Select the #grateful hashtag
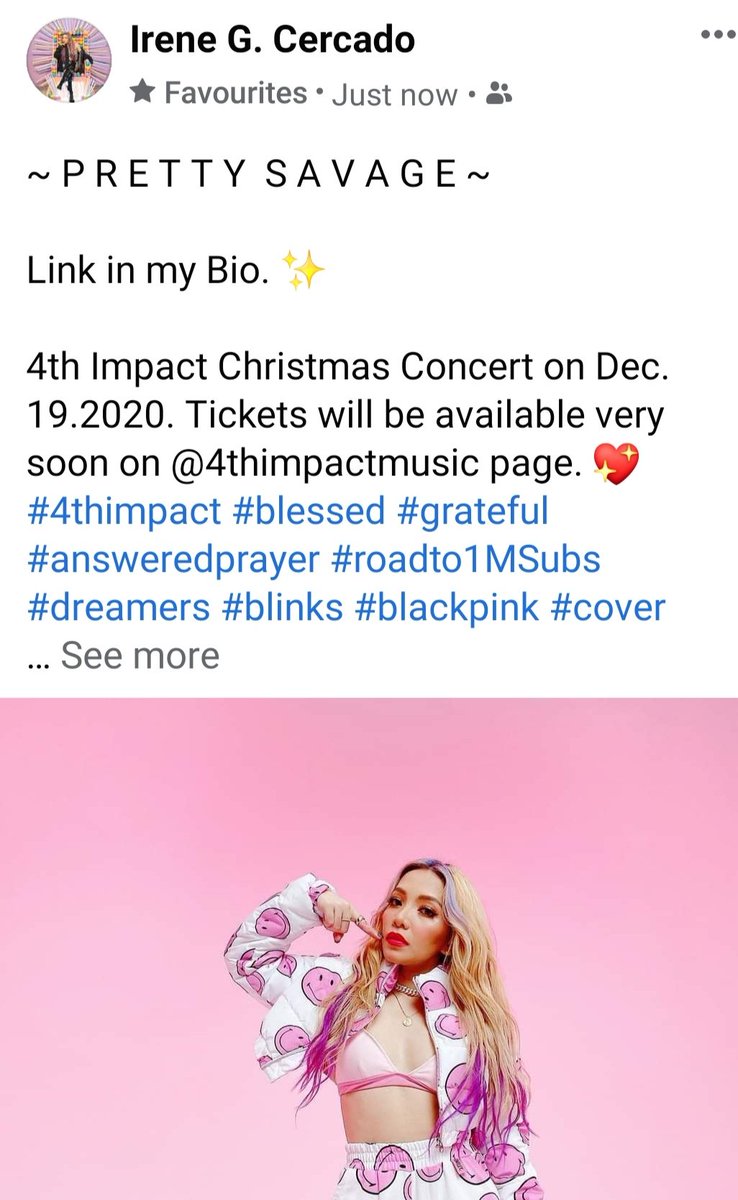Image resolution: width=738 pixels, height=1200 pixels. pyautogui.click(x=474, y=511)
